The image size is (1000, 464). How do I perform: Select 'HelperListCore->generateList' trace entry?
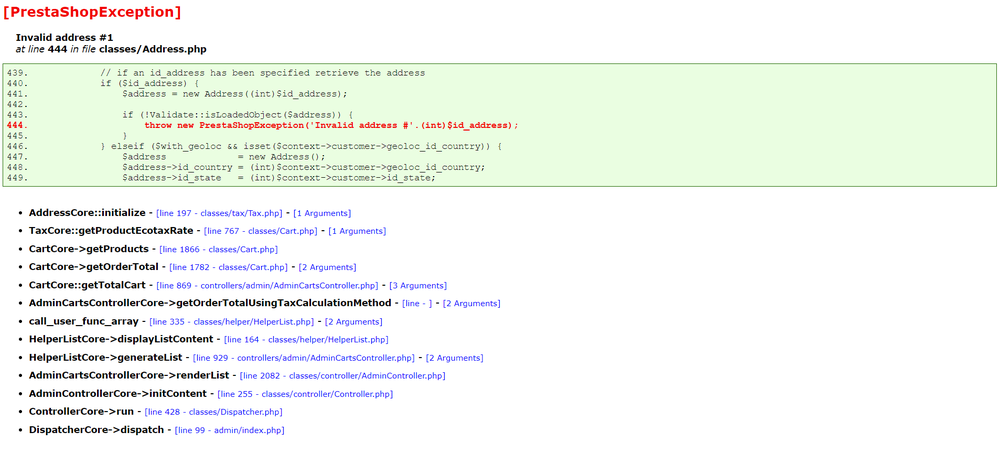105,358
